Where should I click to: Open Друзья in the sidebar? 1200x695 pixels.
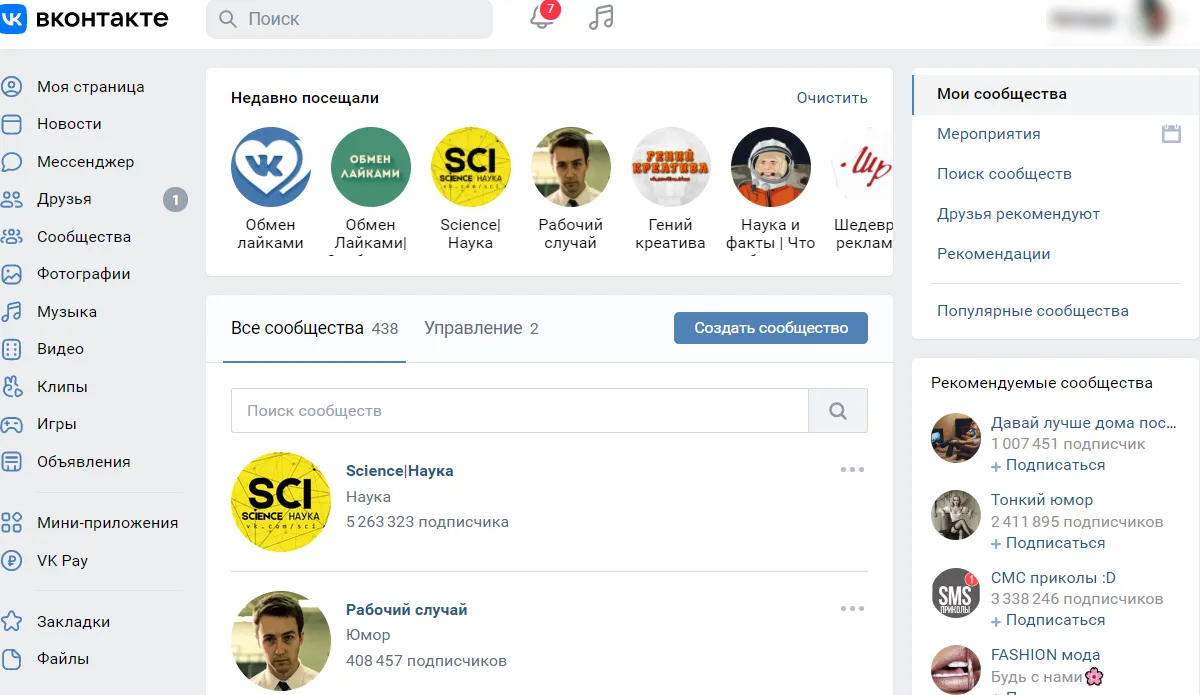[64, 199]
